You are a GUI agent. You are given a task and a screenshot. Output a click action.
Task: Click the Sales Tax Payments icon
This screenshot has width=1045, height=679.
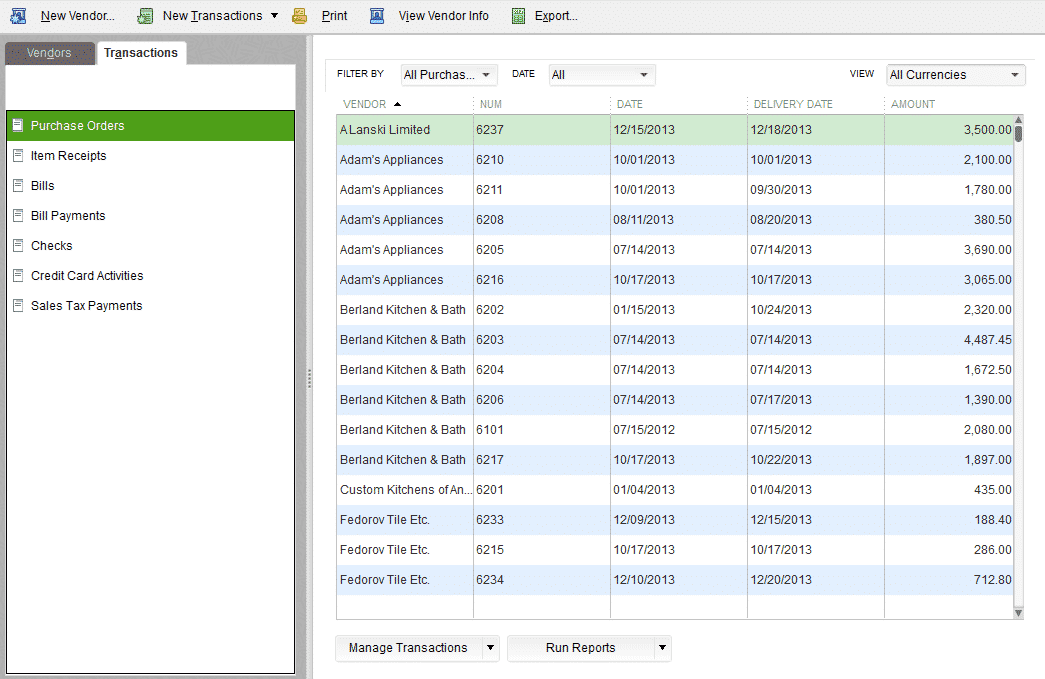coord(19,305)
